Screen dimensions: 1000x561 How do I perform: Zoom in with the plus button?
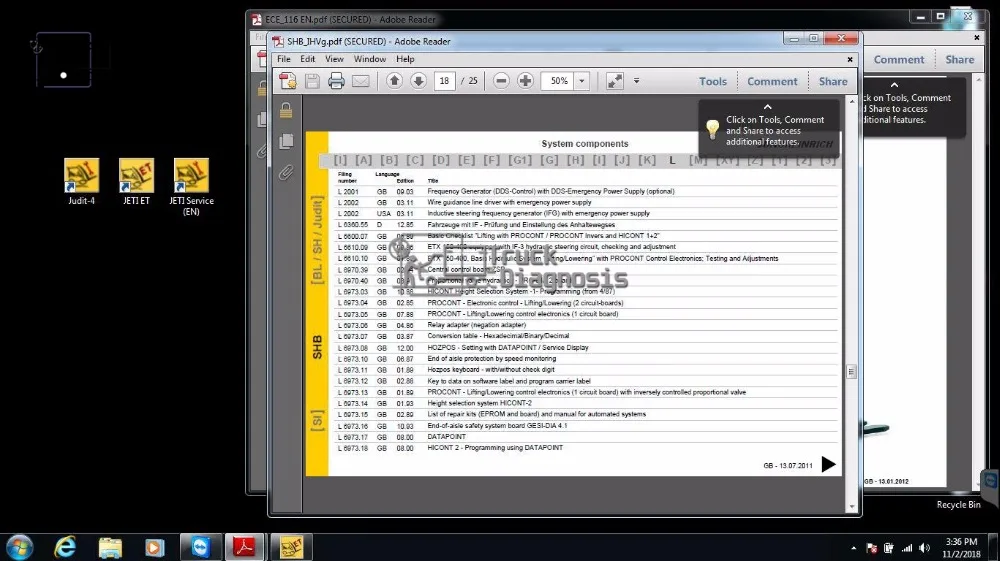click(x=525, y=81)
